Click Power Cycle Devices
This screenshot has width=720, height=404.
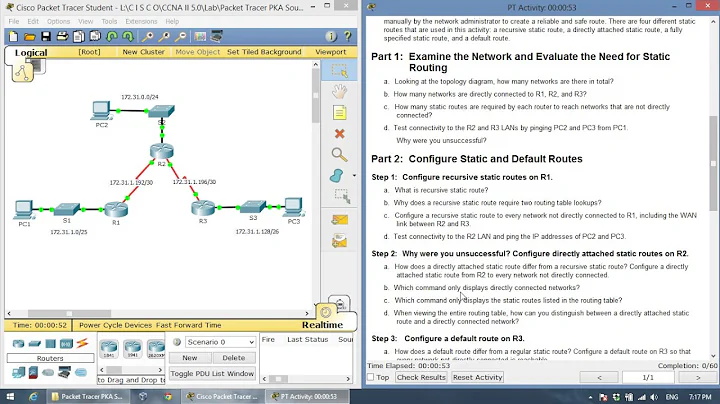[x=117, y=325]
